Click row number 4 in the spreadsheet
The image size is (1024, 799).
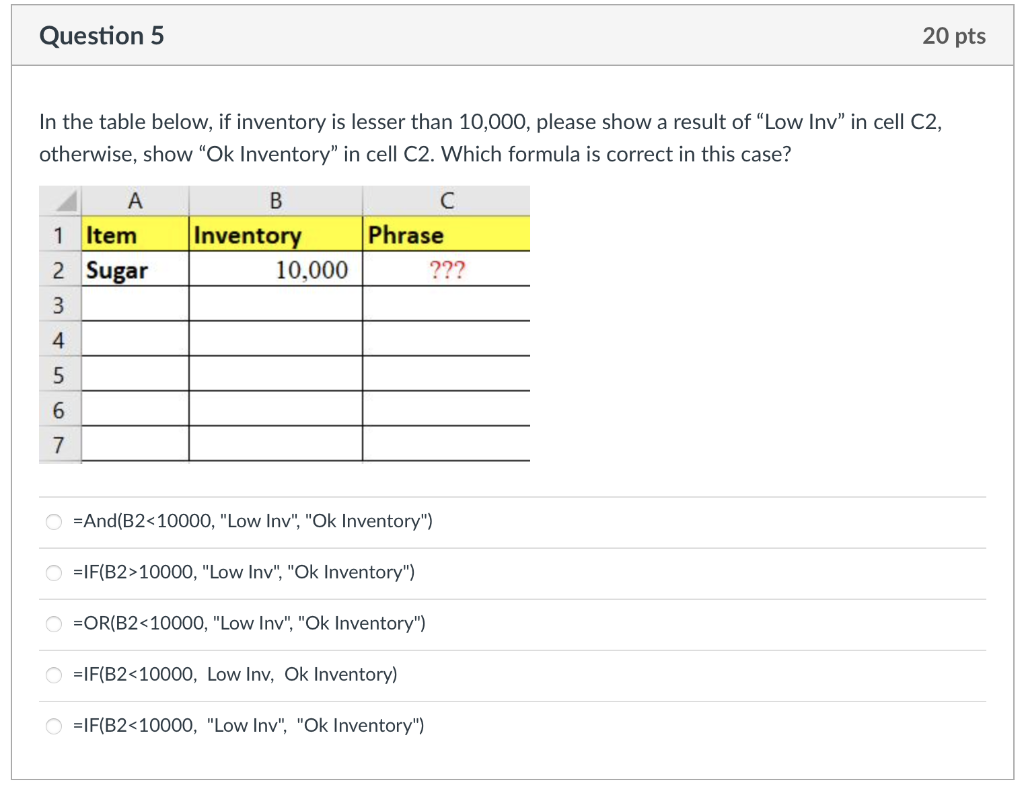click(59, 339)
